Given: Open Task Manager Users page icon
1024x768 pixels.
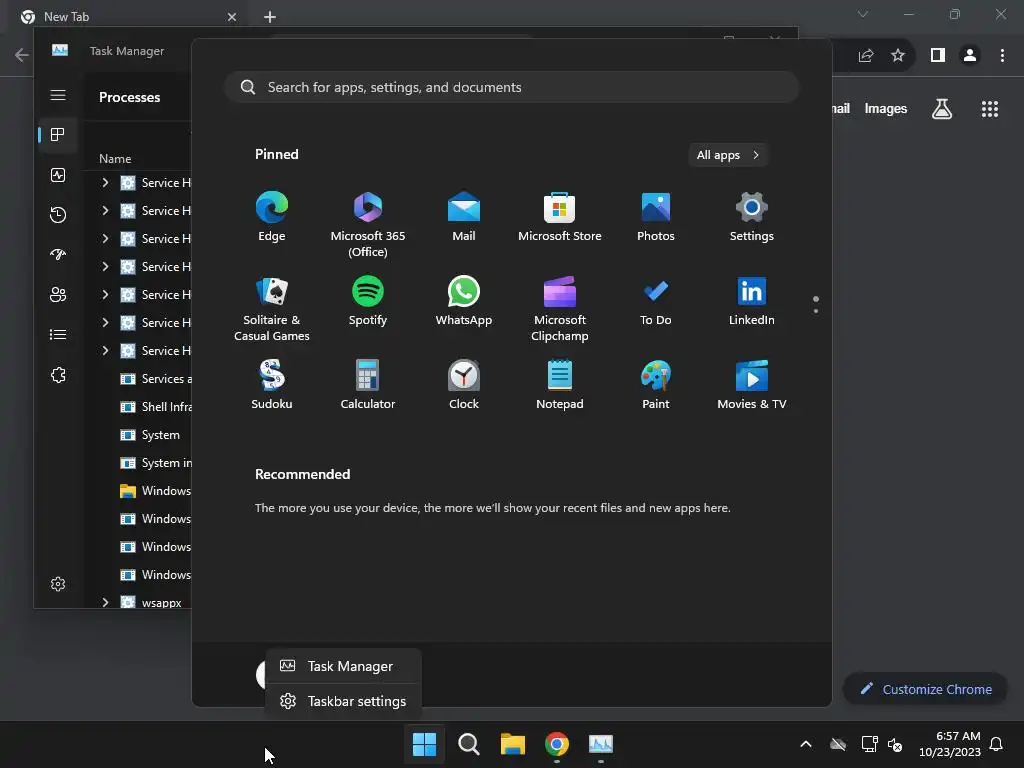Looking at the screenshot, I should 58,295.
